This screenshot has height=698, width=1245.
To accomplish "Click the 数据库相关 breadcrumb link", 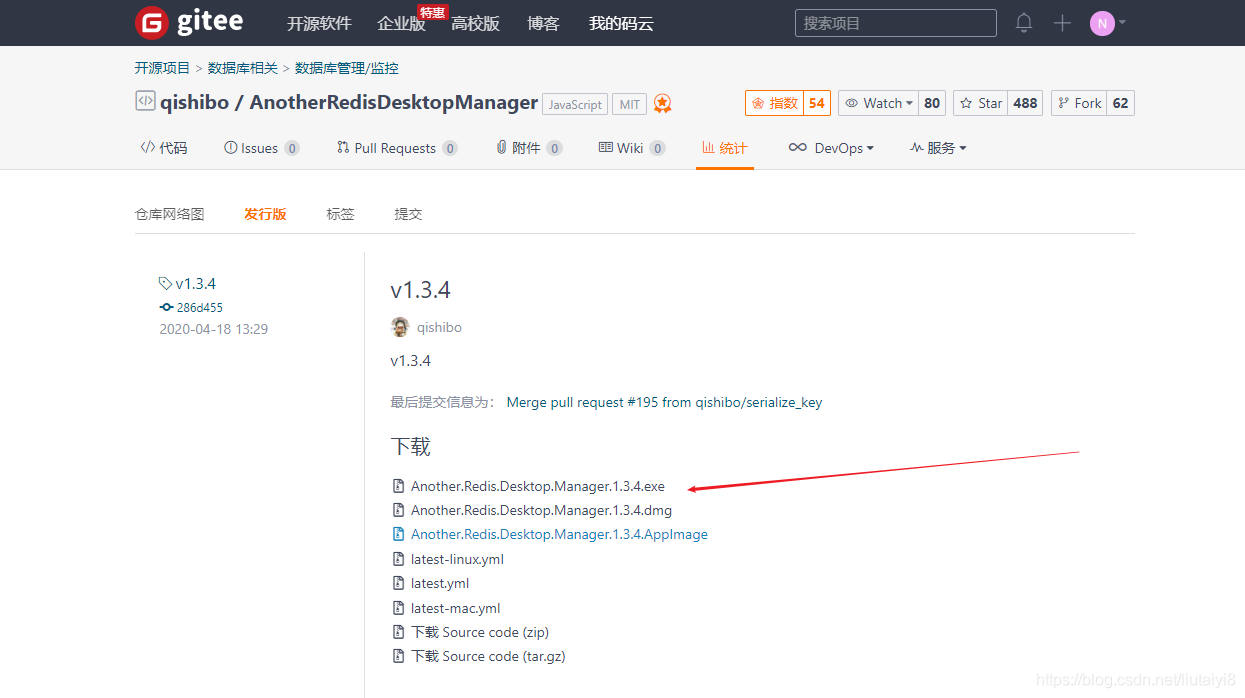I will [x=243, y=68].
